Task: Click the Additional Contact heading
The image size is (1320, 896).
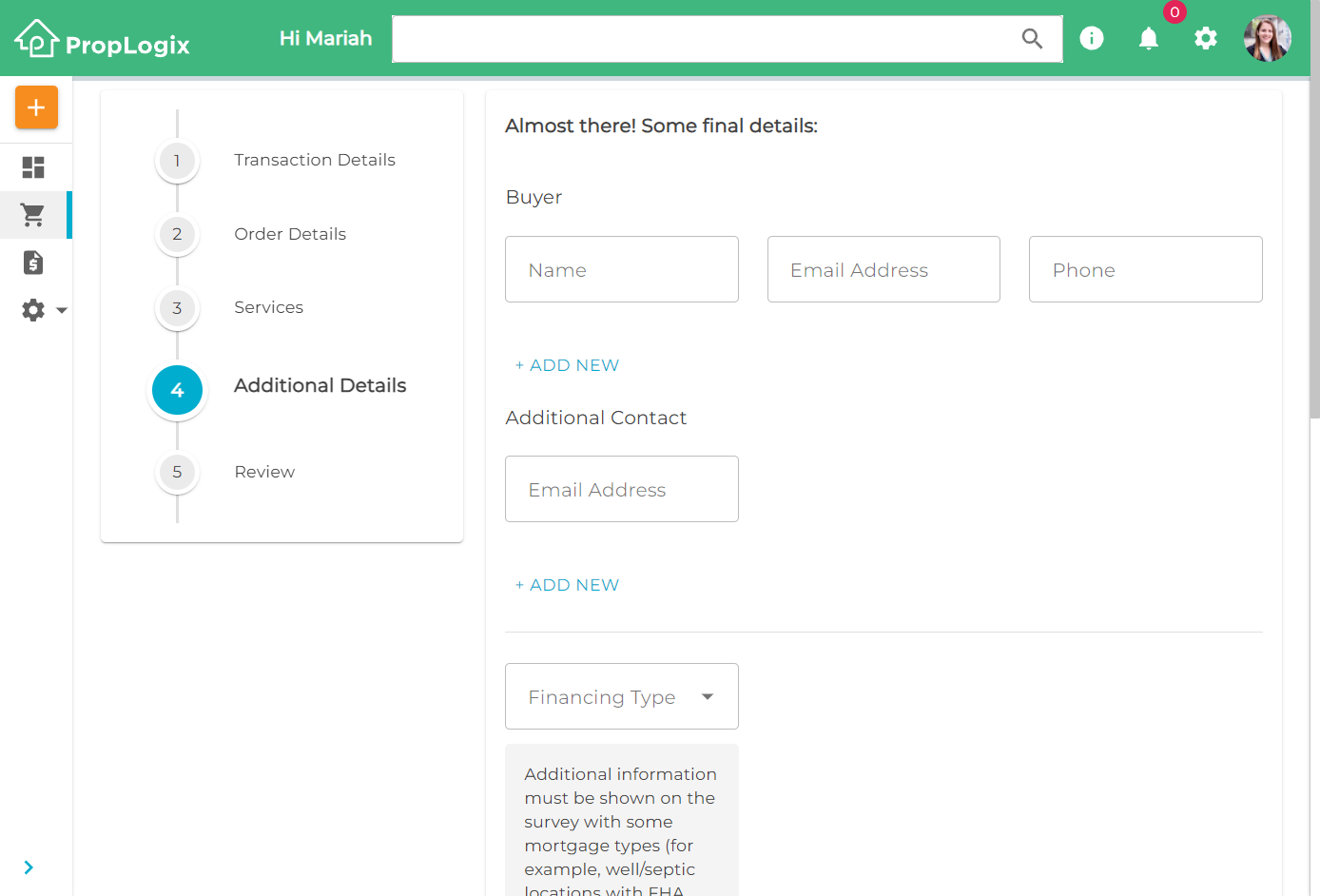Action: 596,418
